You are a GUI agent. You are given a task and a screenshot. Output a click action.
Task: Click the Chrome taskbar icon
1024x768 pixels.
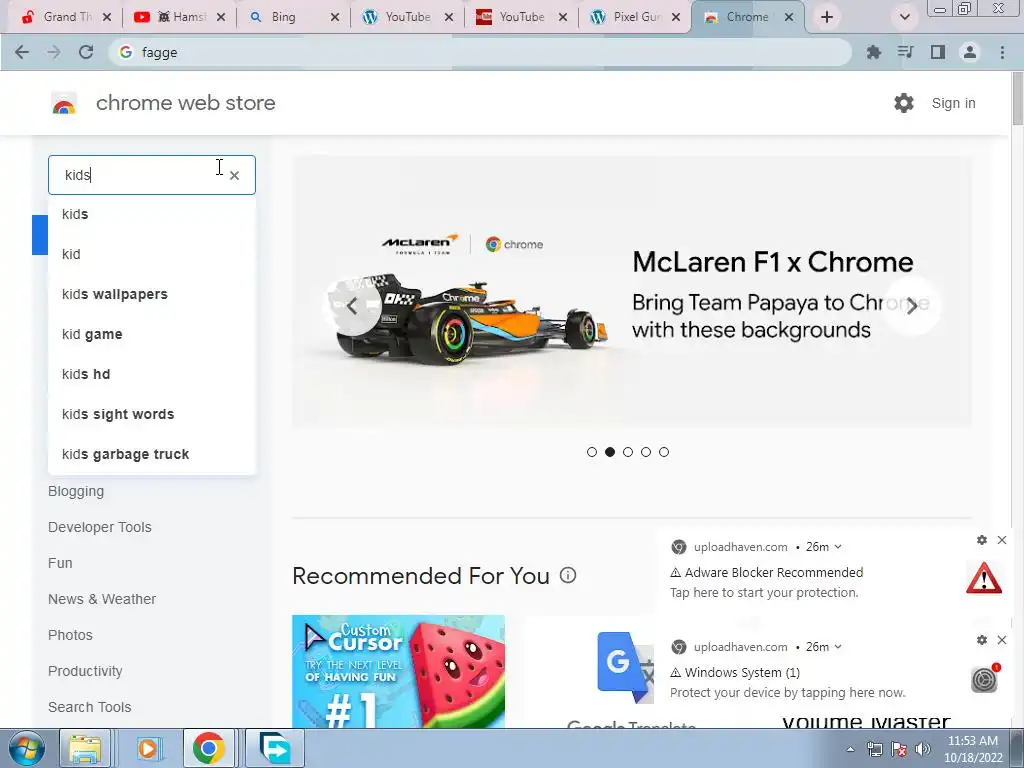(208, 748)
